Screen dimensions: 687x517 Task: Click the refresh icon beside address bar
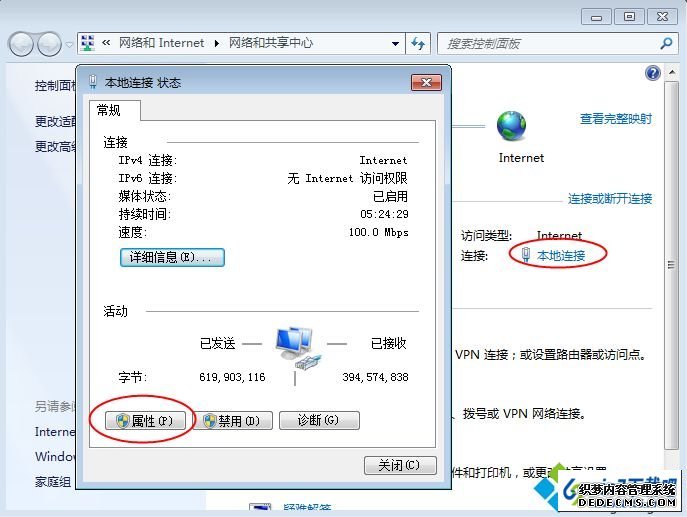pos(418,43)
